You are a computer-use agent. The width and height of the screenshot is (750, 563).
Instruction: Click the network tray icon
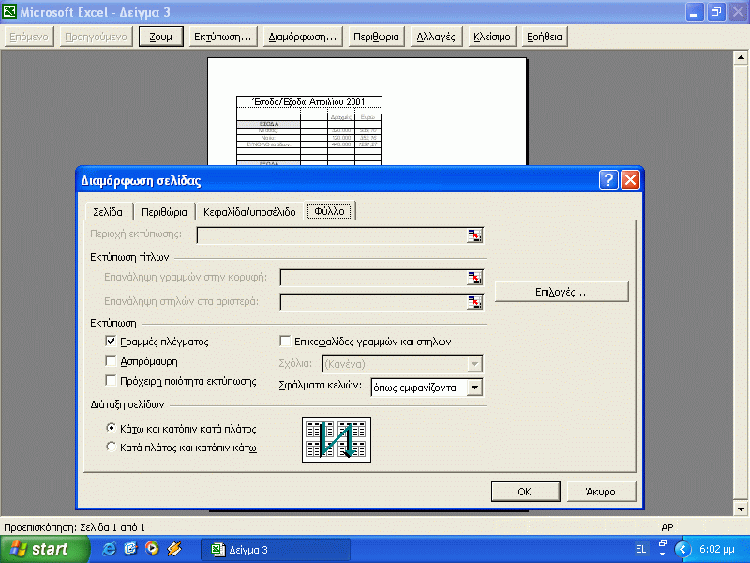coord(662,548)
